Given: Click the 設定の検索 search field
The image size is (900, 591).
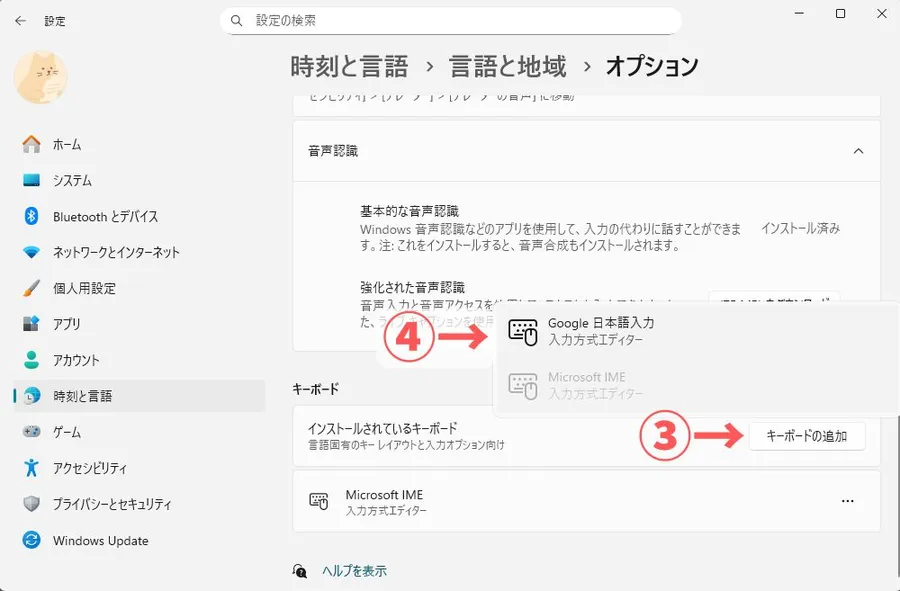Looking at the screenshot, I should point(450,20).
